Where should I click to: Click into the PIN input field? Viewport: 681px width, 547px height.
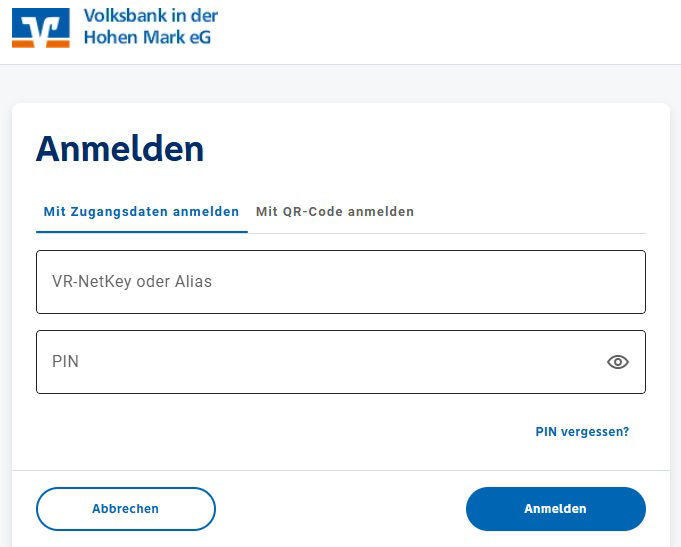[320, 362]
